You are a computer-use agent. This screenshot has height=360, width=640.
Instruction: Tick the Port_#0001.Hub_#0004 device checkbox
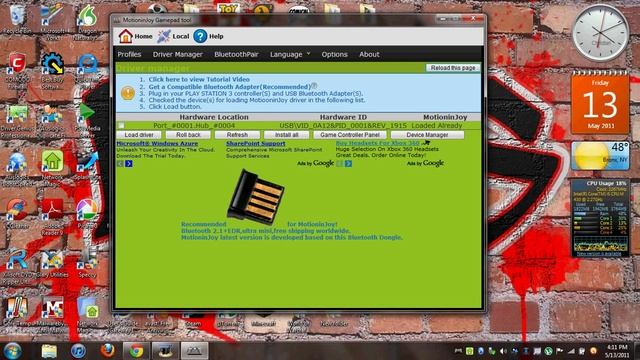(121, 126)
